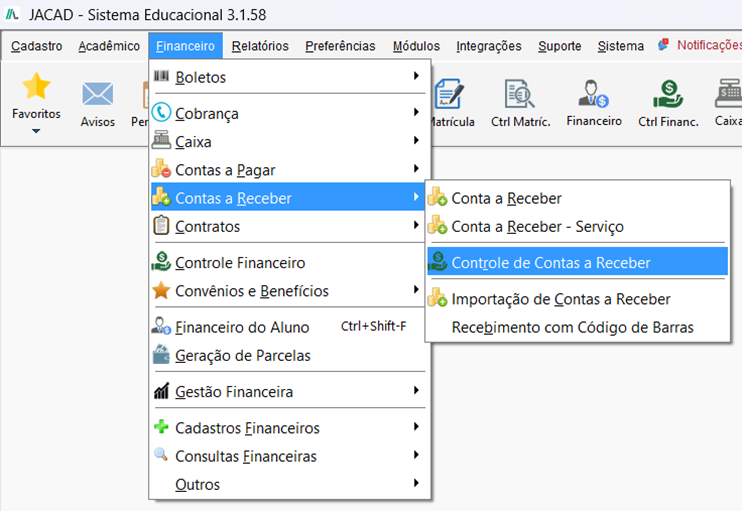Select Recebimento com Código de Barras
This screenshot has width=742, height=511.
[577, 327]
